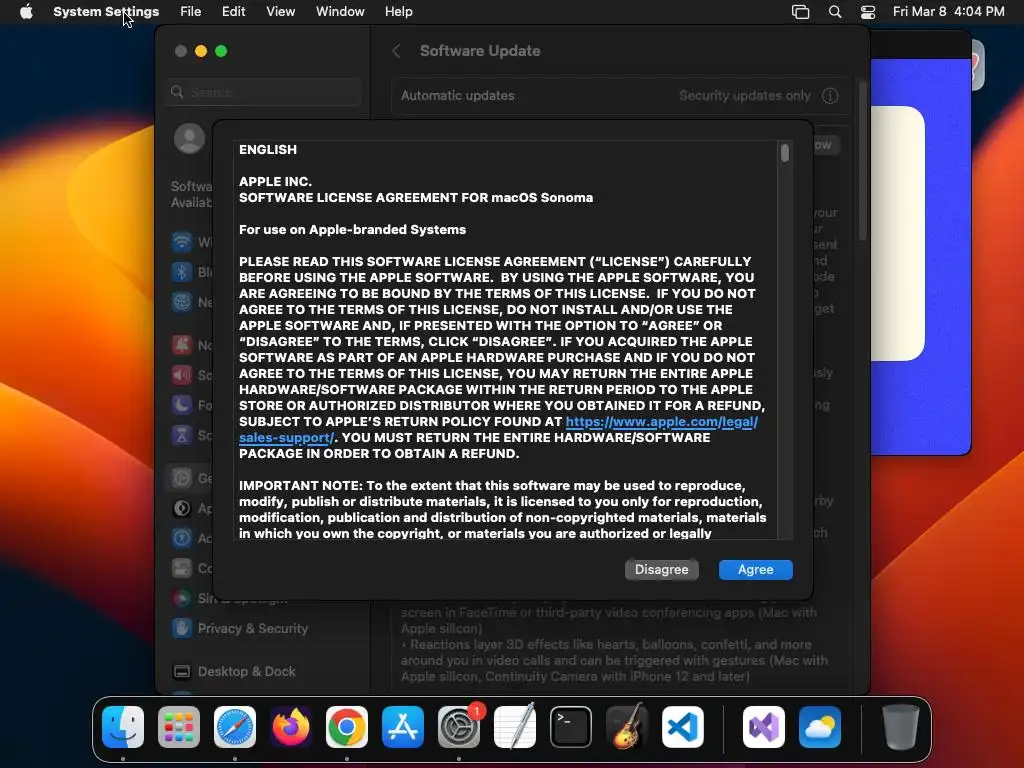Click the Network globe sidebar icon

[x=182, y=302]
